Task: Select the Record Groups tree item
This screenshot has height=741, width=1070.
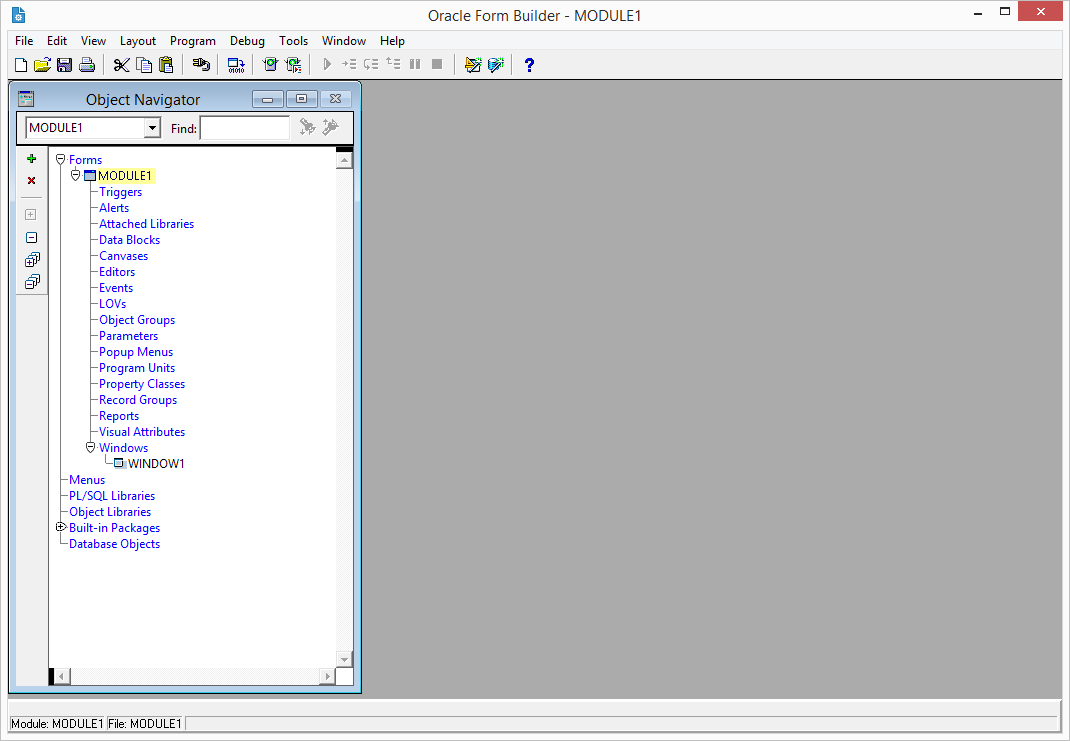Action: (138, 400)
